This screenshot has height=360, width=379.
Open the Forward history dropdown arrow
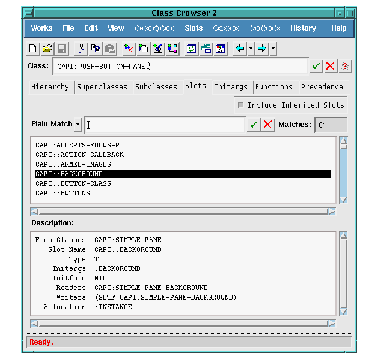tap(273, 49)
